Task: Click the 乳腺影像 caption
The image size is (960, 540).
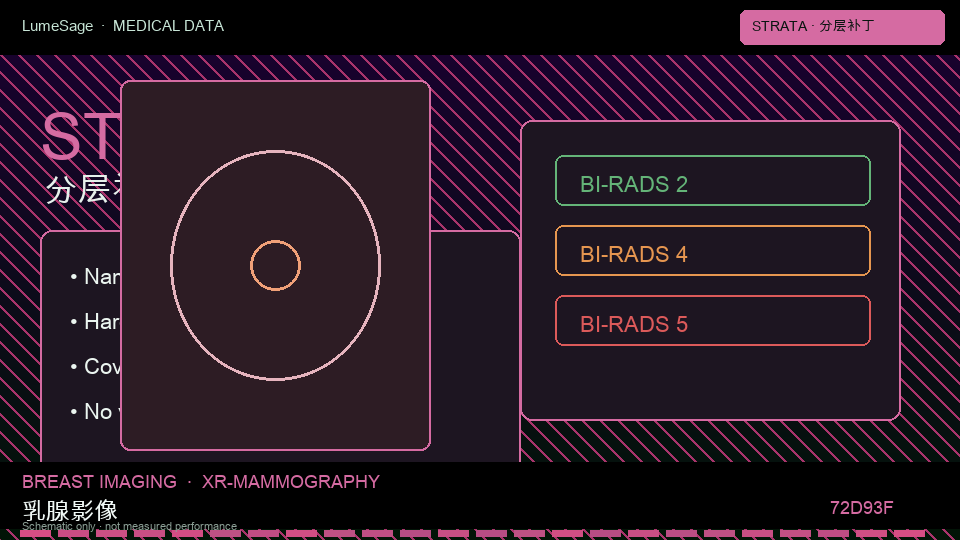Action: coord(70,510)
